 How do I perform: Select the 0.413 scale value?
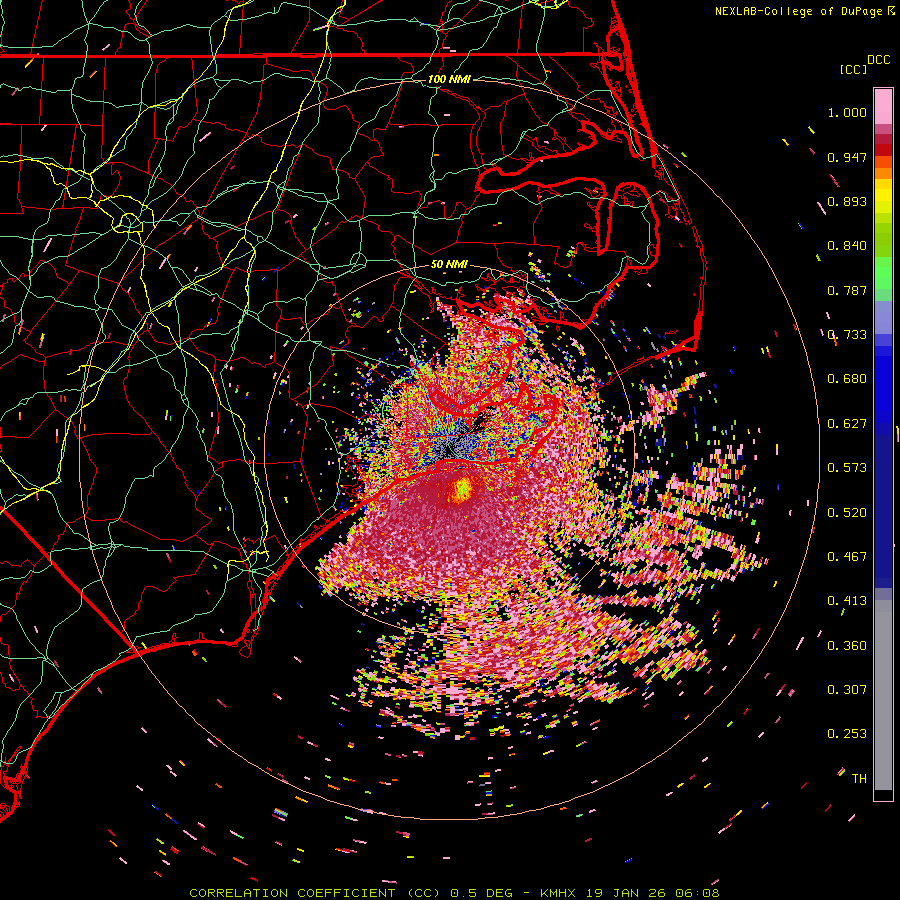click(847, 601)
